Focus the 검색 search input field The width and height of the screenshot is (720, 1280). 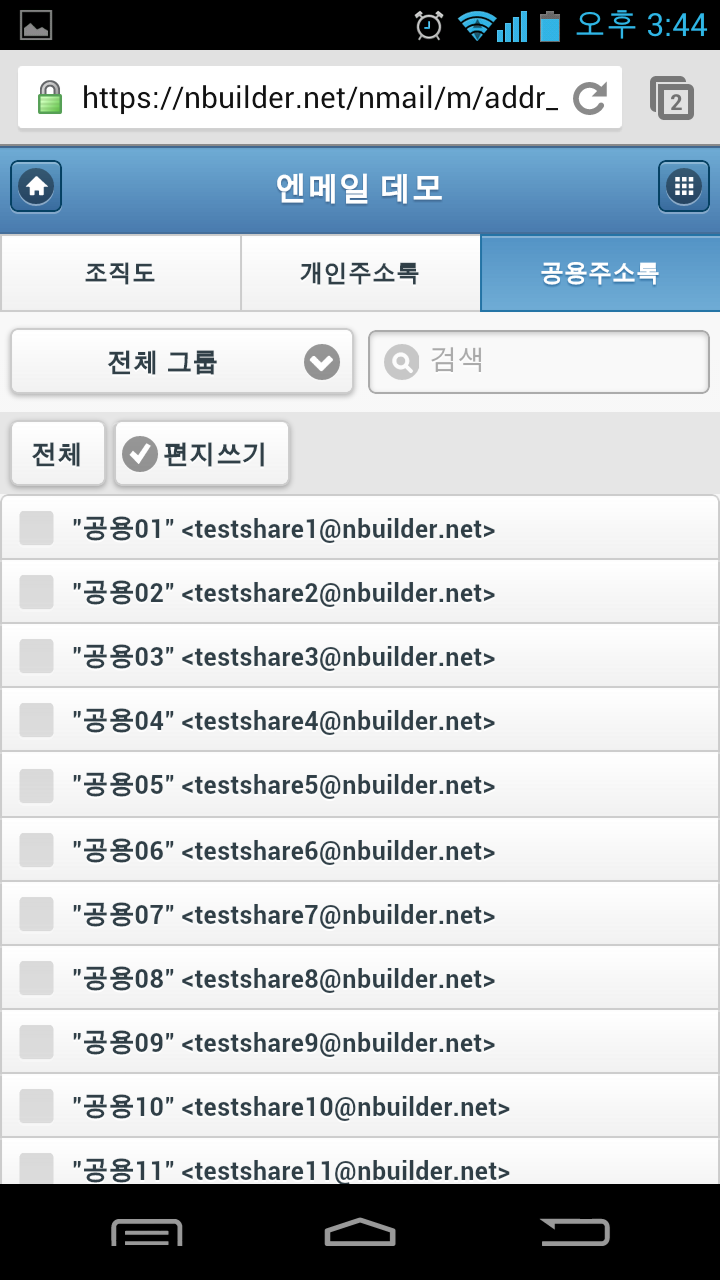(539, 362)
